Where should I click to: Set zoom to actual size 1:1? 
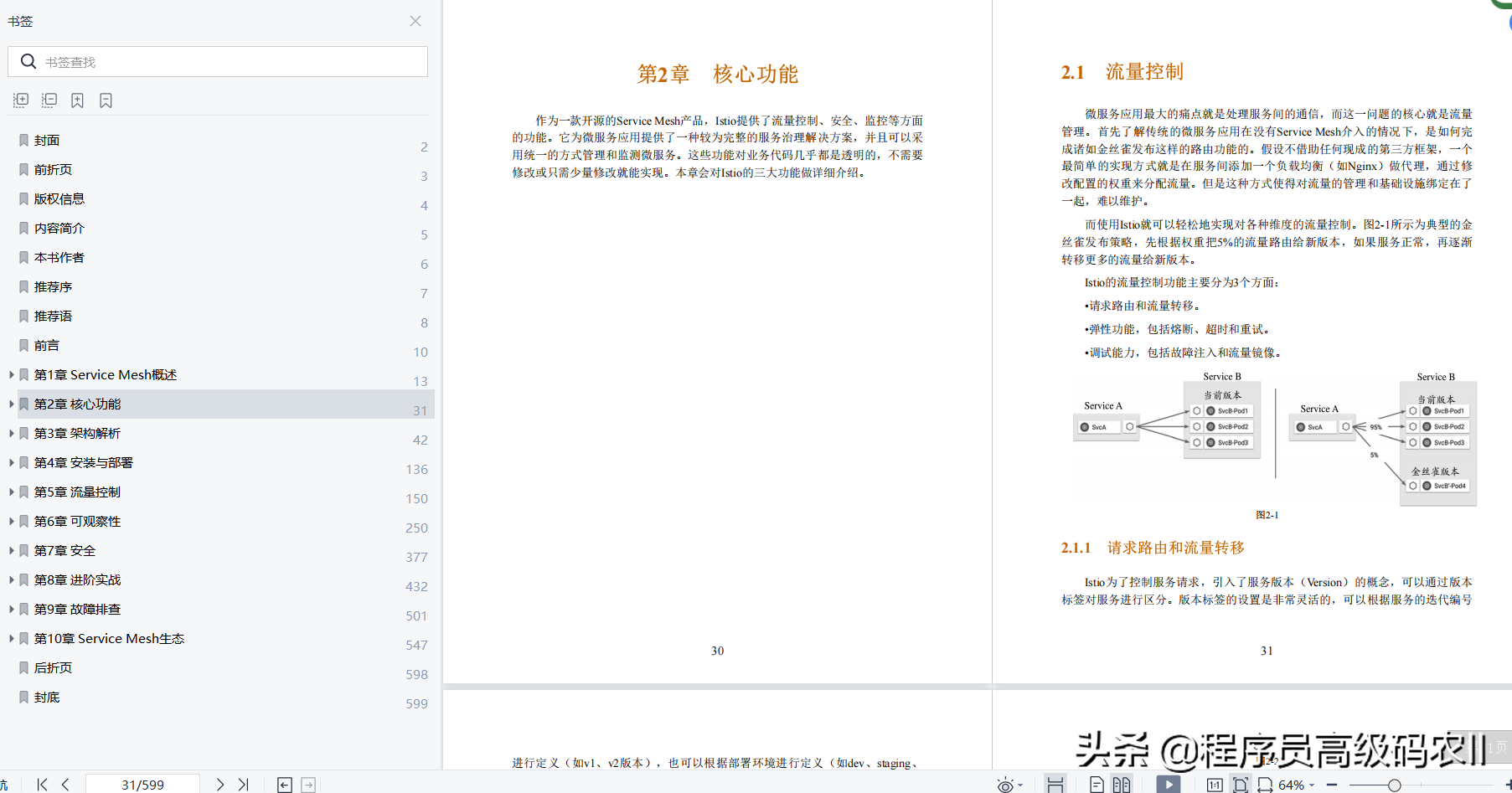[1215, 785]
